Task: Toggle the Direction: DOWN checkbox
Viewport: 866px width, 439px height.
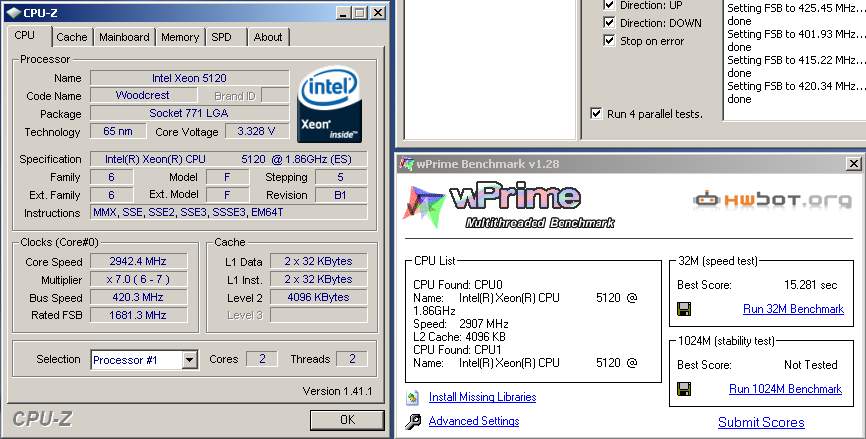Action: (609, 23)
